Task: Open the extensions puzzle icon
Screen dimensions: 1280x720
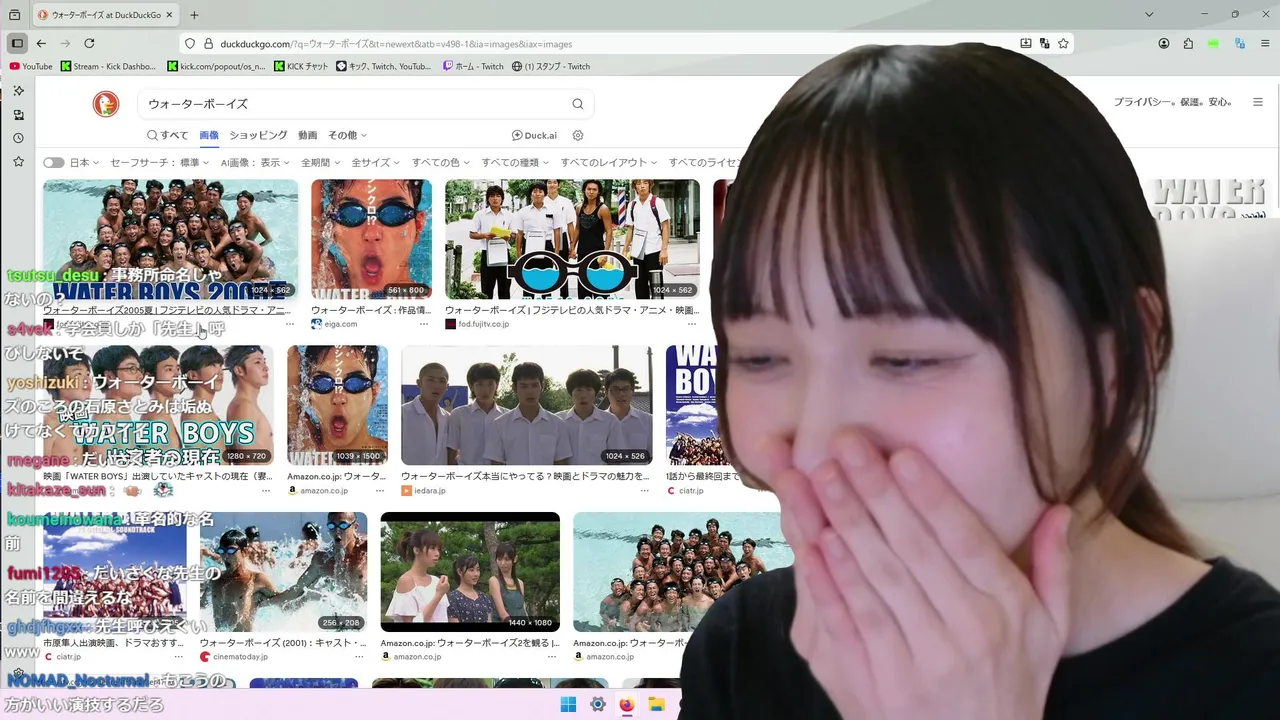Action: coord(1188,43)
